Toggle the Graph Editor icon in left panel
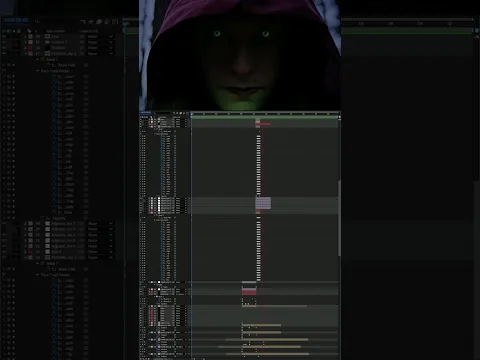Screen dimensions: 480x360 (115, 22)
